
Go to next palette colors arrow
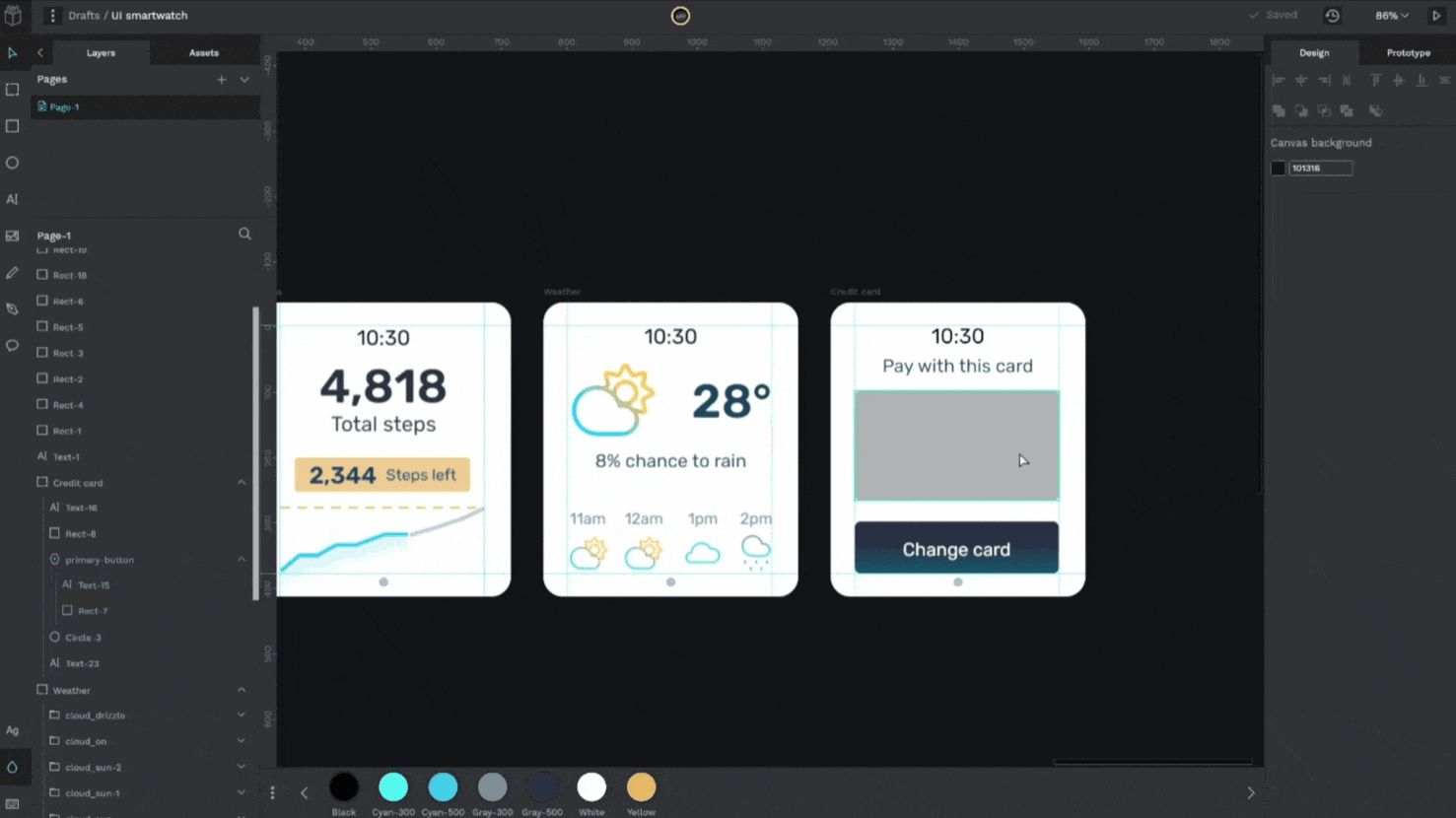[1251, 792]
